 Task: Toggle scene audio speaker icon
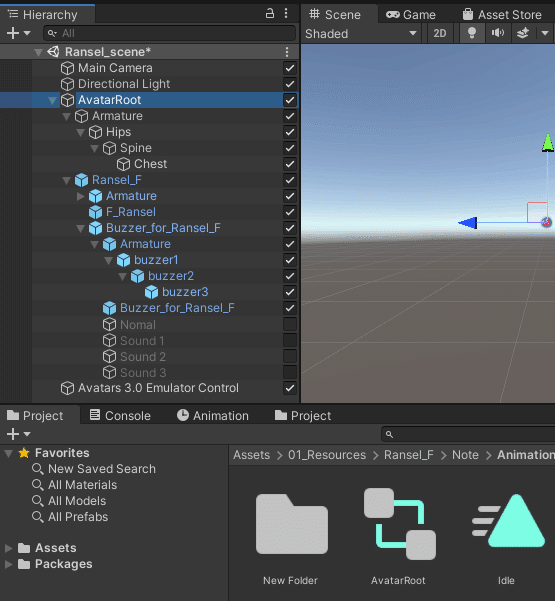click(498, 33)
